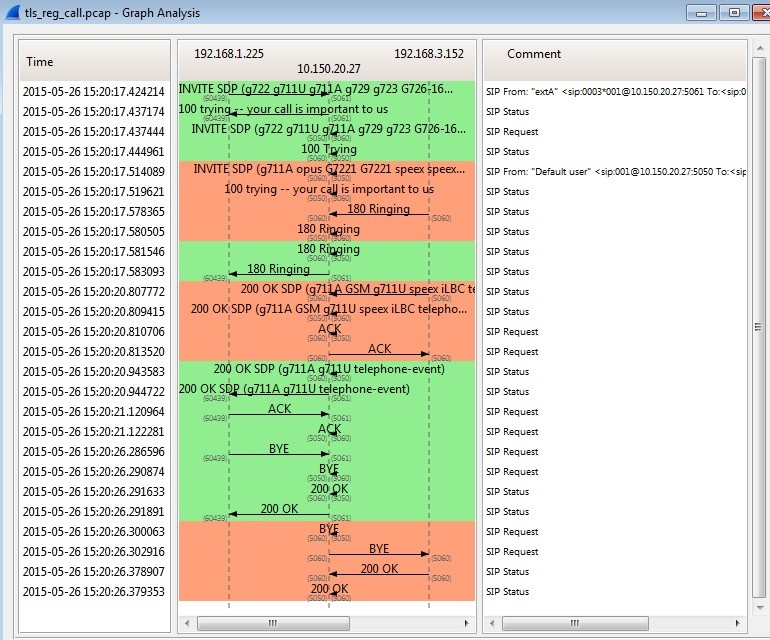The width and height of the screenshot is (770, 640).
Task: Select the row at time 15:20:17.444961
Action: click(93, 152)
